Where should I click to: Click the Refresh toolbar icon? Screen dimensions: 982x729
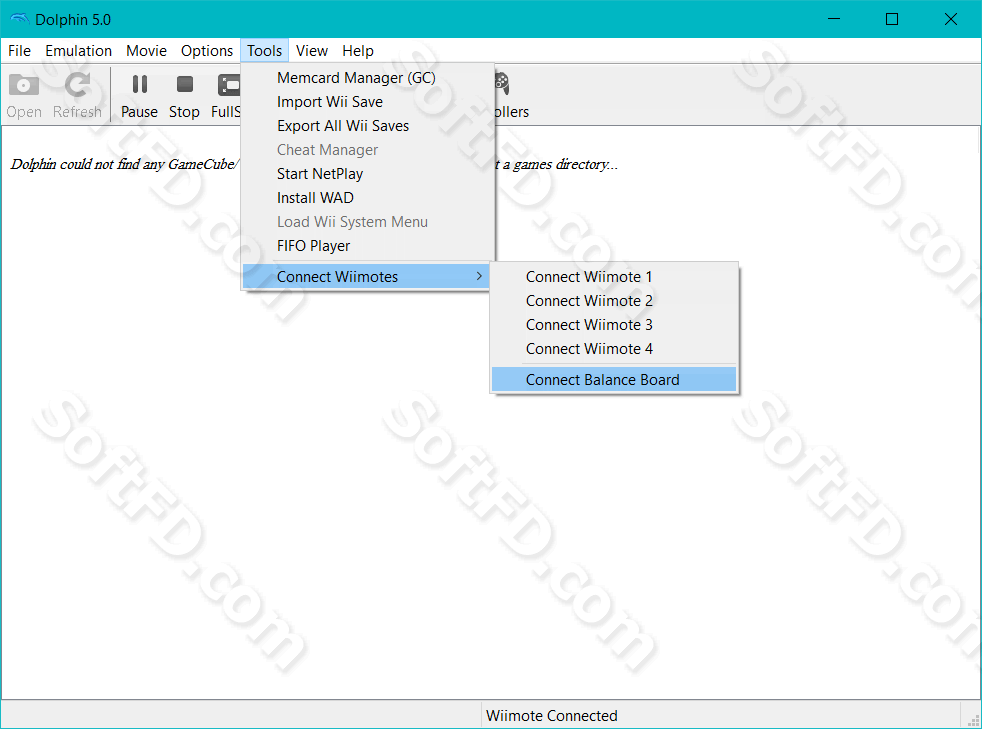[78, 85]
